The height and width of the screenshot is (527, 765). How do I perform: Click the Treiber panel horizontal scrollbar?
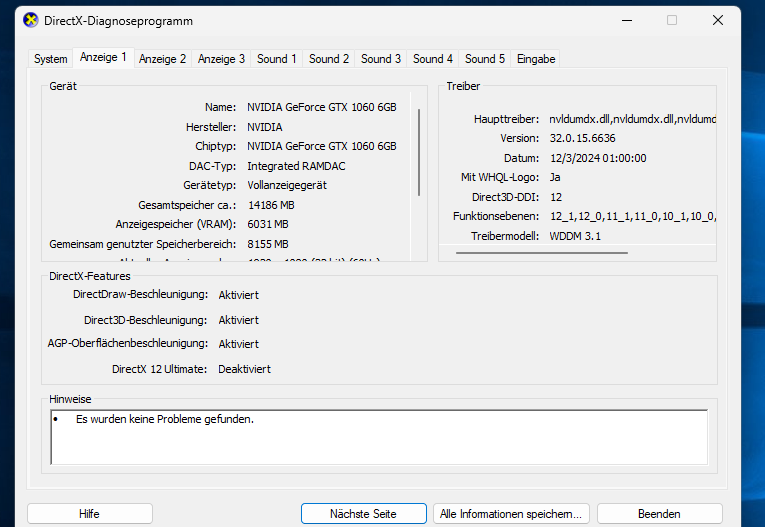coord(542,253)
